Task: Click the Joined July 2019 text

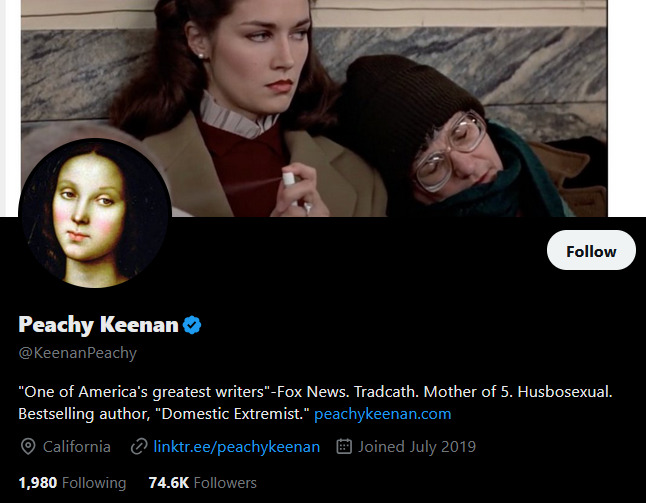Action: (418, 447)
